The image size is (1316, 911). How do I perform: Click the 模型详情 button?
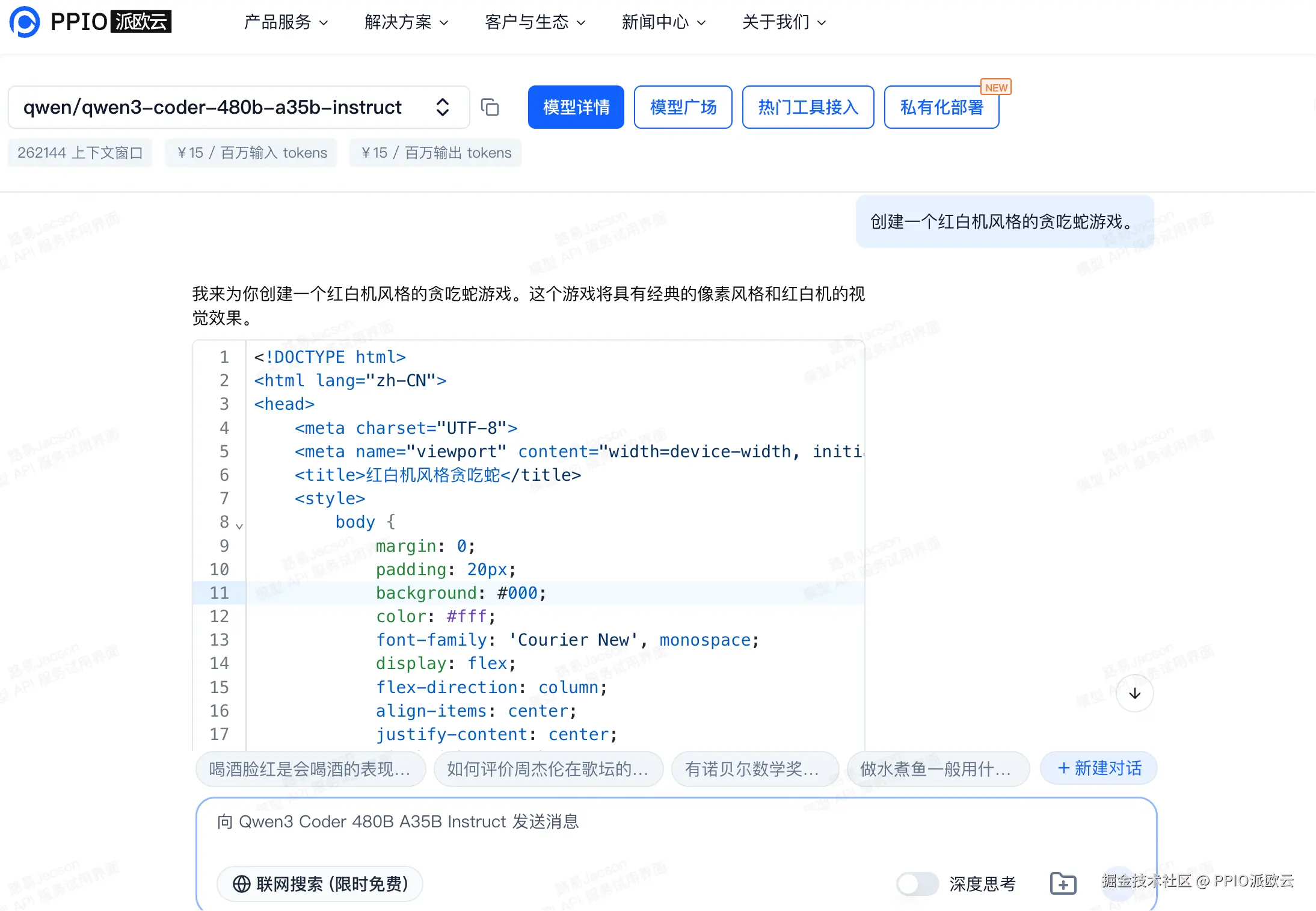576,107
